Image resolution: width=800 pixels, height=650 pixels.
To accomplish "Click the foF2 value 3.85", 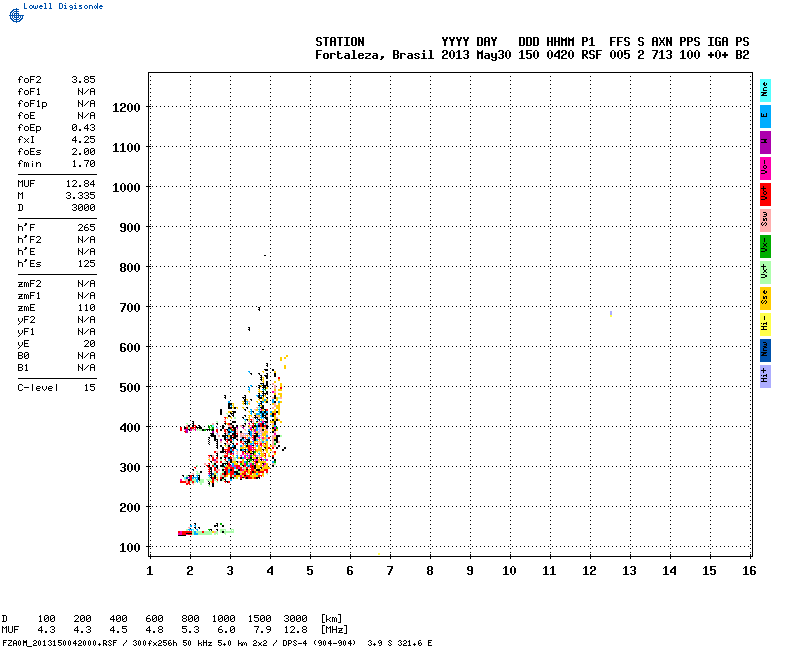I will (83, 80).
